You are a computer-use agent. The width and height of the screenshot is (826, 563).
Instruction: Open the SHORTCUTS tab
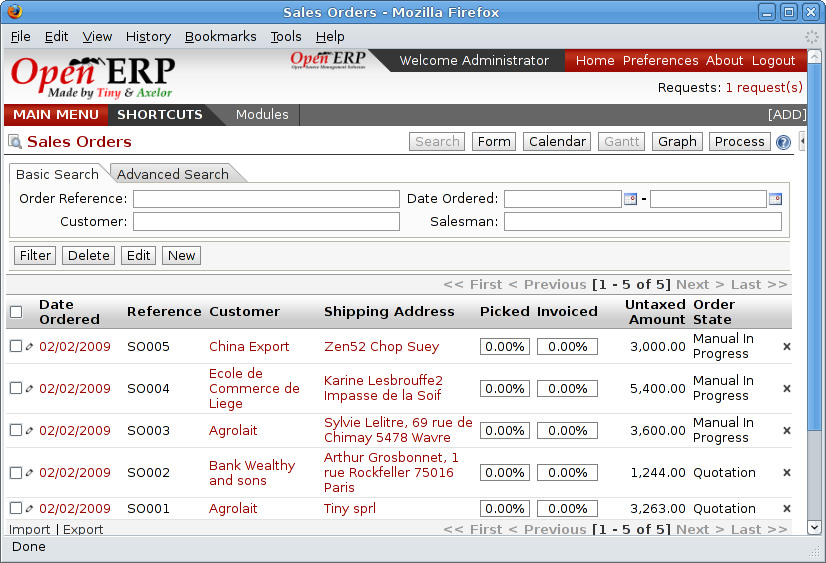pyautogui.click(x=160, y=115)
